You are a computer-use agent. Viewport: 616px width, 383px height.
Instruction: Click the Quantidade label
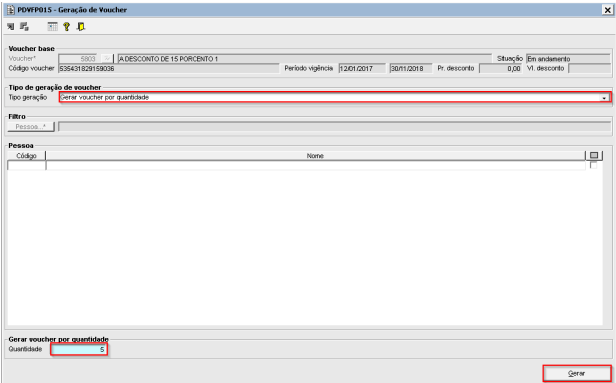(x=25, y=349)
